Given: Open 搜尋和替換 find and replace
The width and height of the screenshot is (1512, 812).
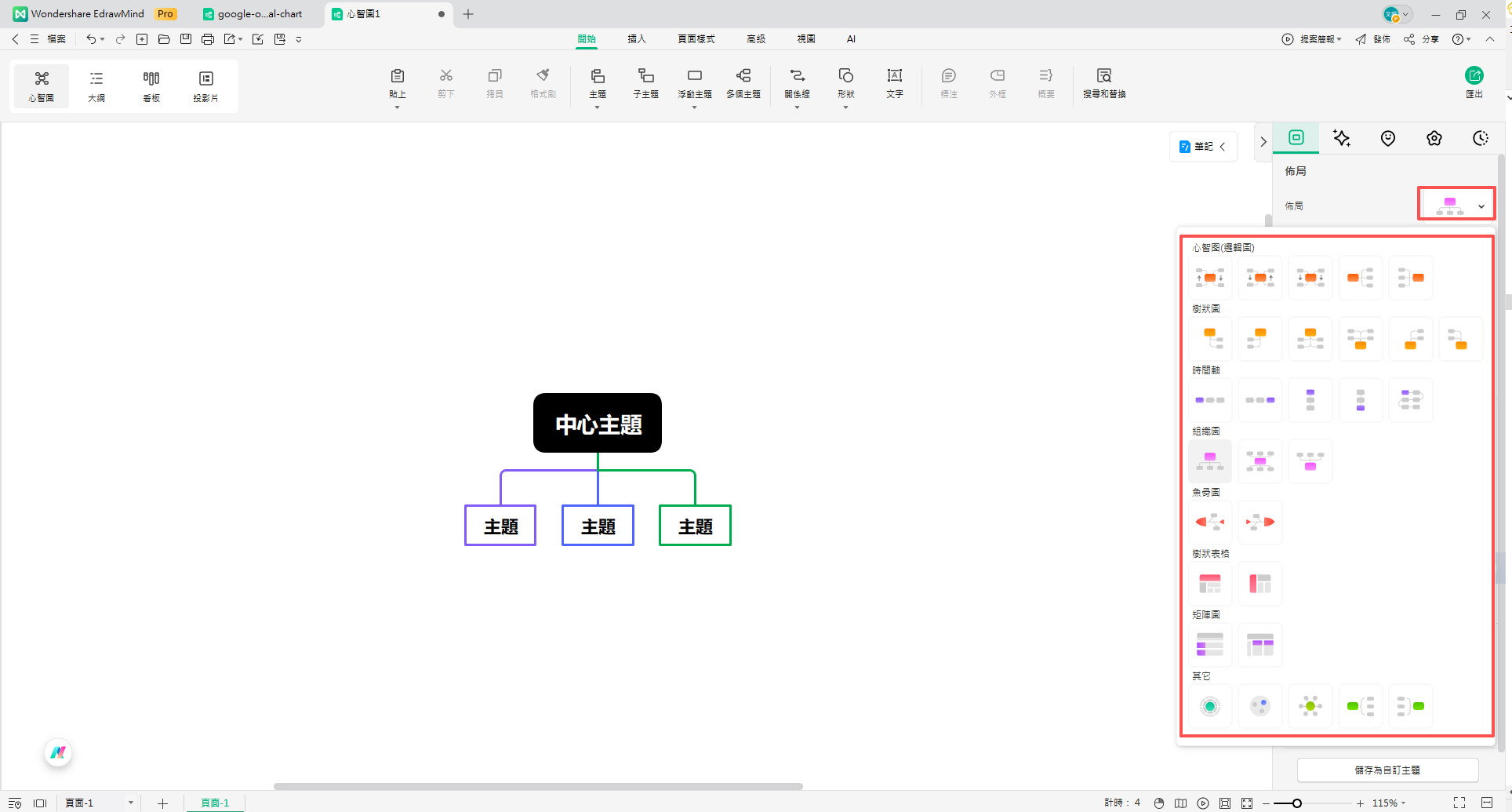Looking at the screenshot, I should [1104, 82].
